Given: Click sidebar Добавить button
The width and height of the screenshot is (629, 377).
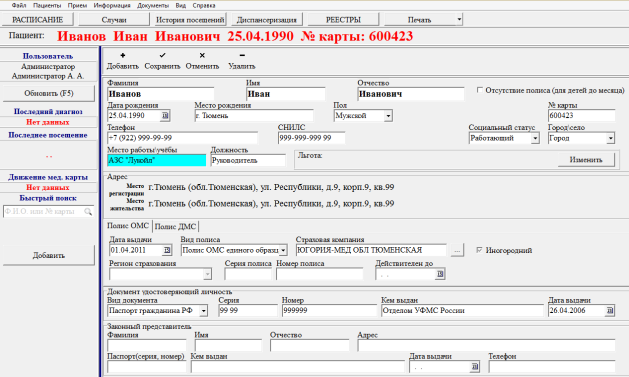Looking at the screenshot, I should tap(49, 255).
